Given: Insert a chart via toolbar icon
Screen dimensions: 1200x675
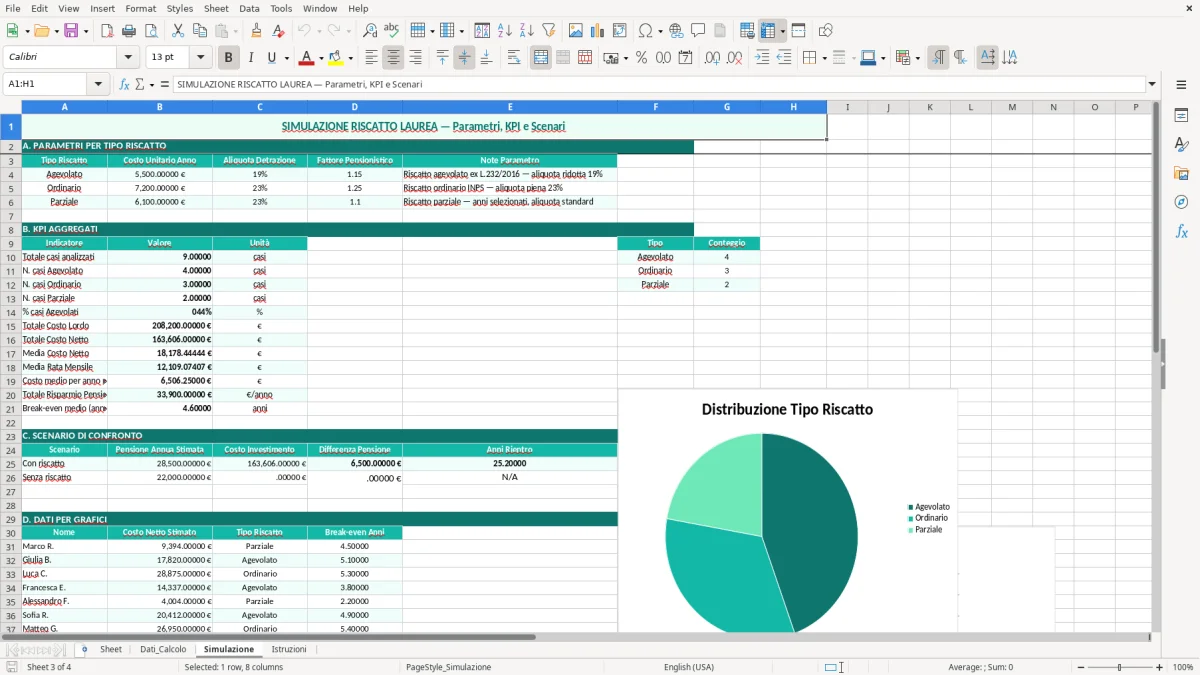Looking at the screenshot, I should coord(598,31).
